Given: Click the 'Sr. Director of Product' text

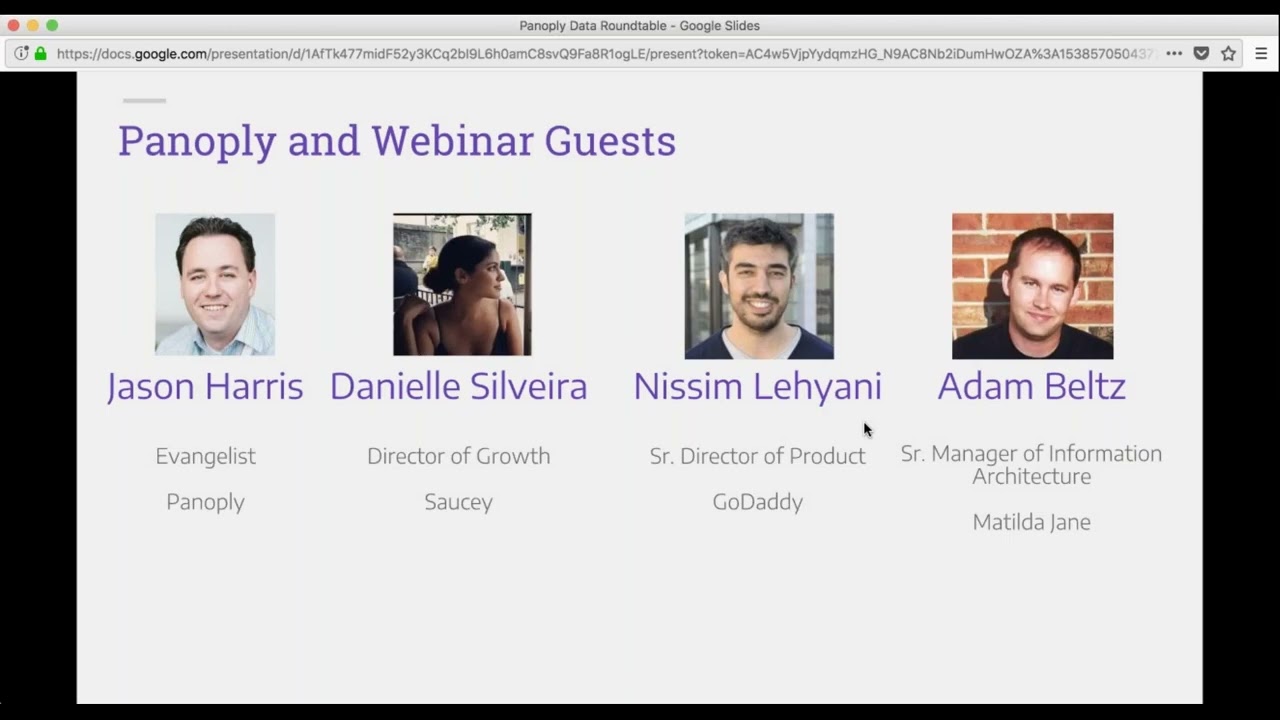Looking at the screenshot, I should 758,456.
